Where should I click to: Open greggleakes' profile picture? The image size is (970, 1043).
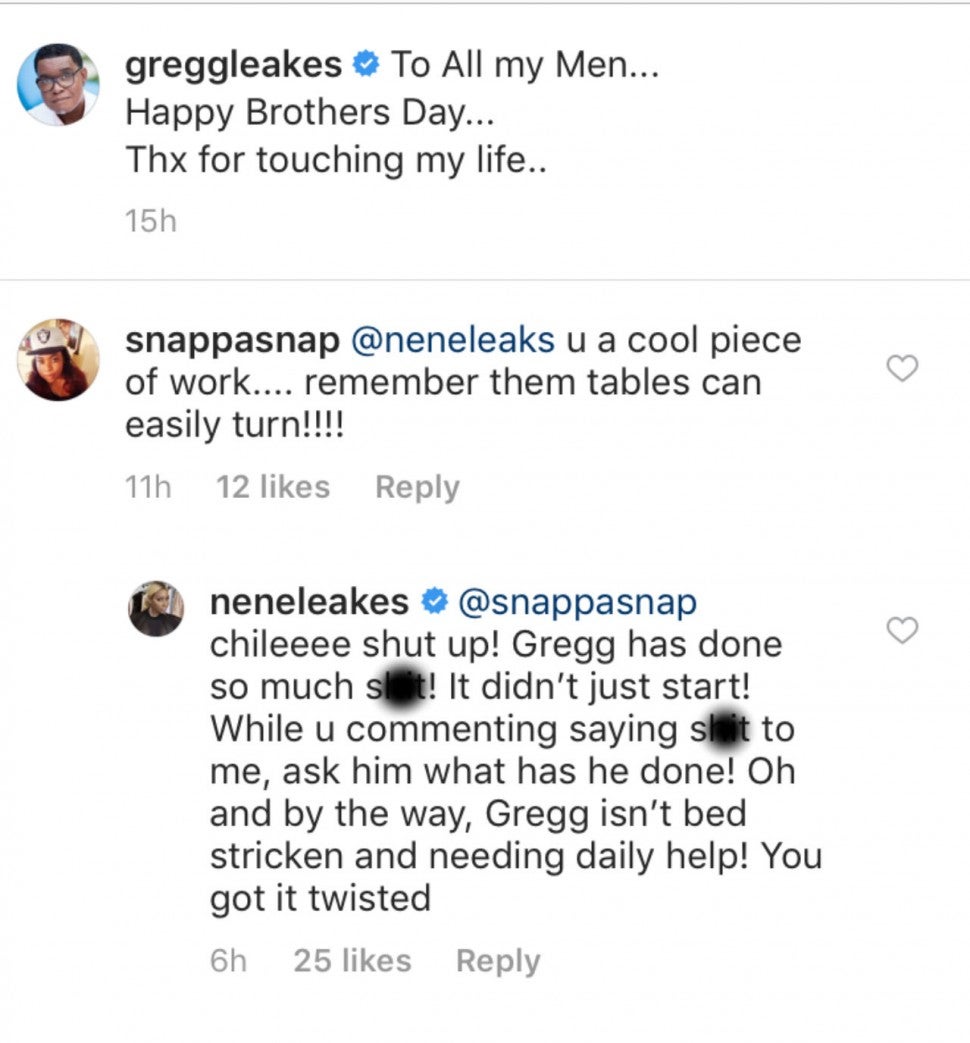58,84
